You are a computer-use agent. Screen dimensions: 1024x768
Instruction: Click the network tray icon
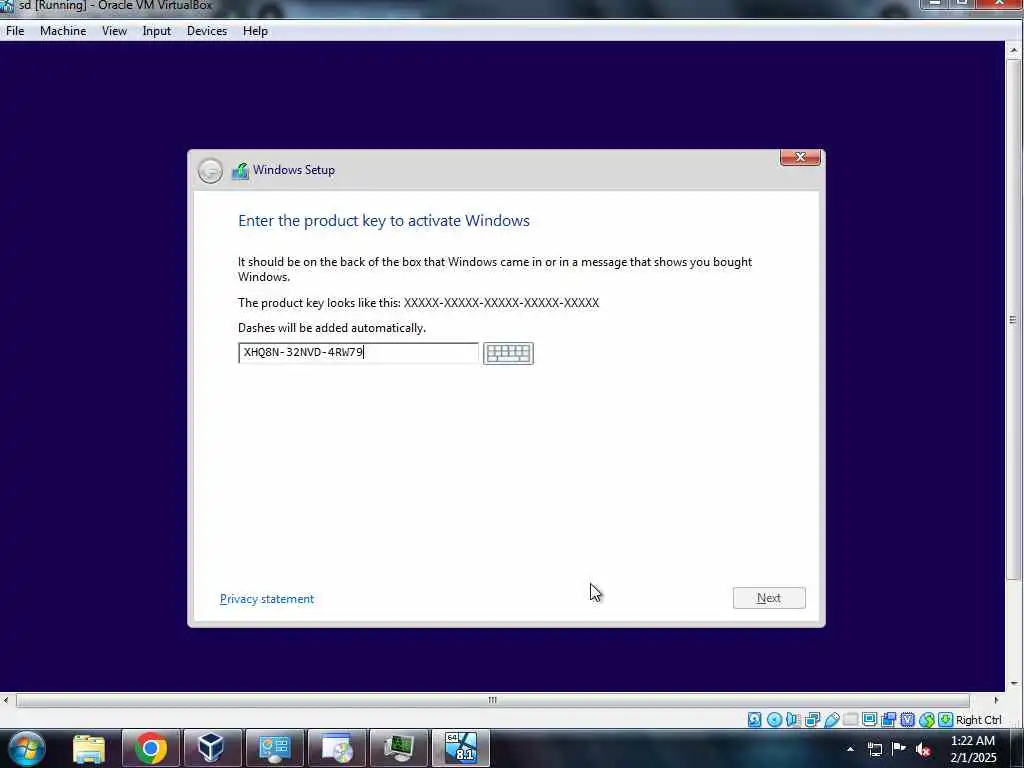pos(875,749)
